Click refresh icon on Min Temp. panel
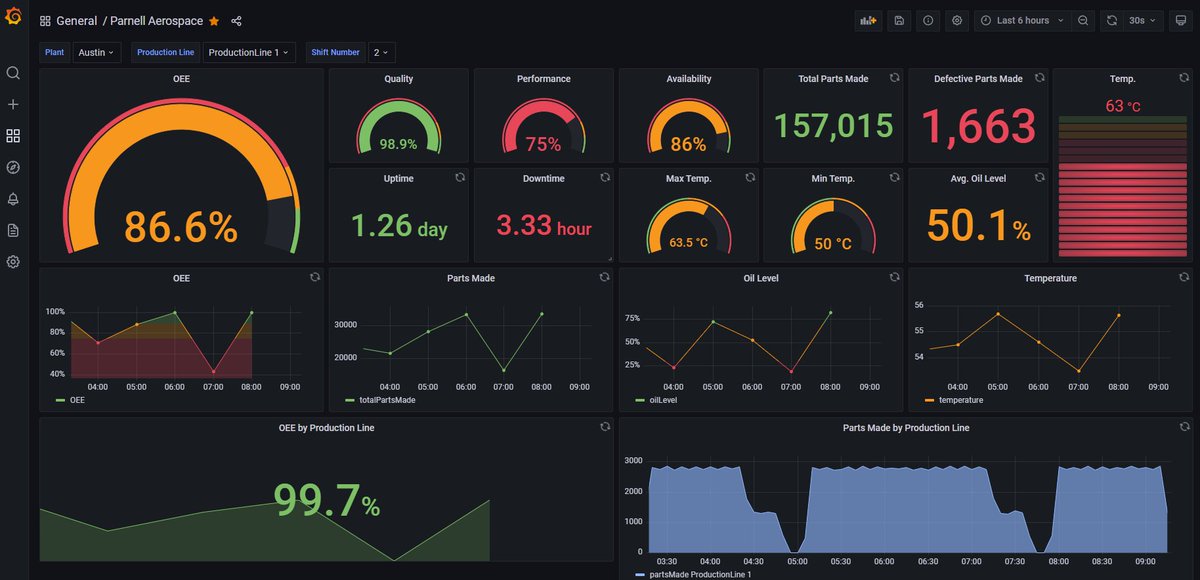 pos(895,177)
